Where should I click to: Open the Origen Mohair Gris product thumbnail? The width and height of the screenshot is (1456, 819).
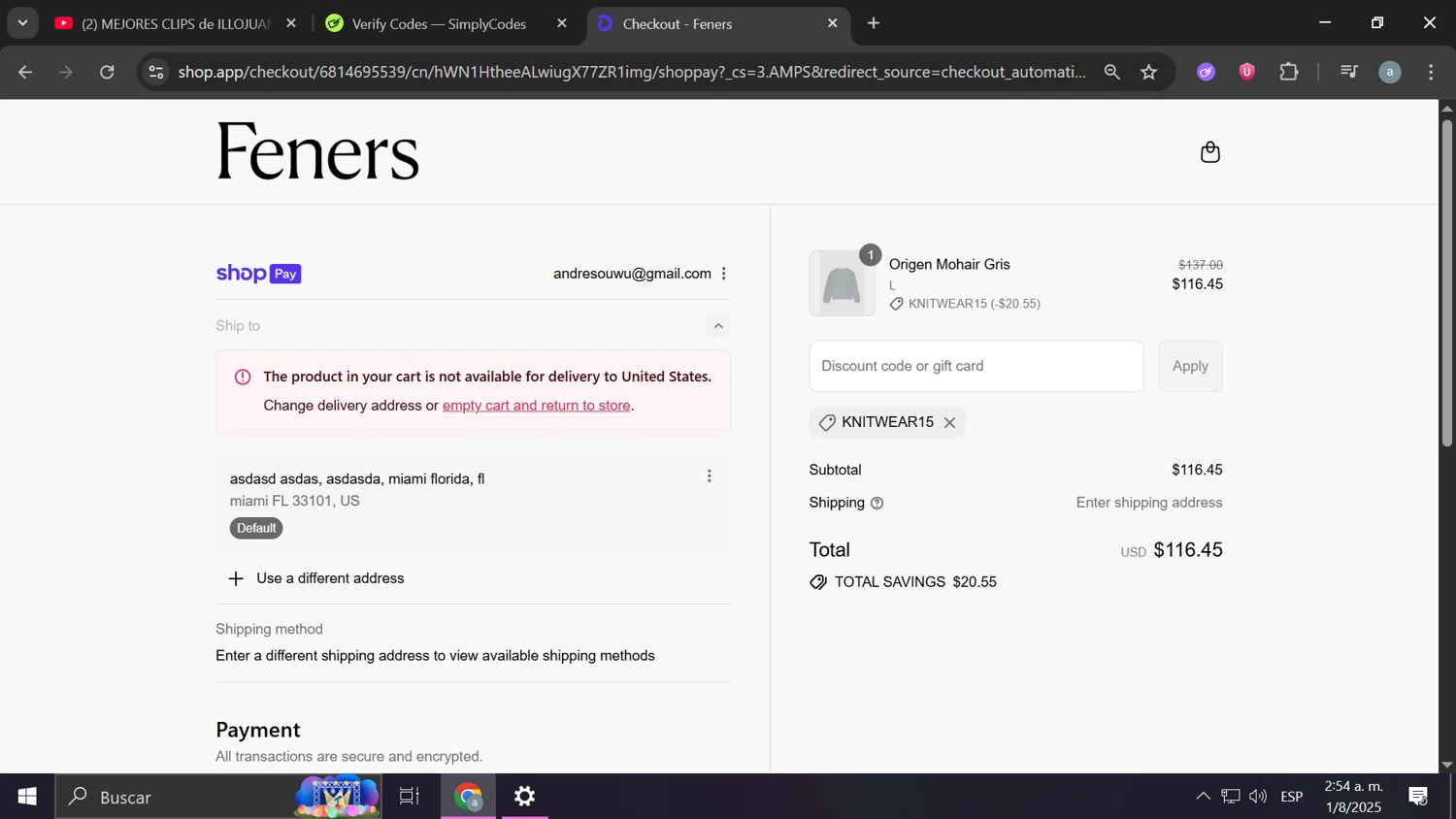coord(842,283)
